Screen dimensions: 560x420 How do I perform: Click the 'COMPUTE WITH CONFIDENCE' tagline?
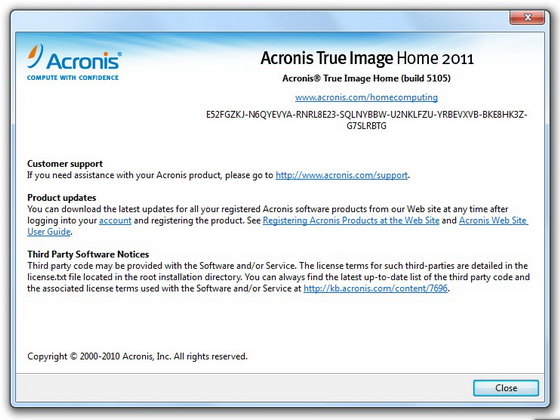(x=73, y=78)
